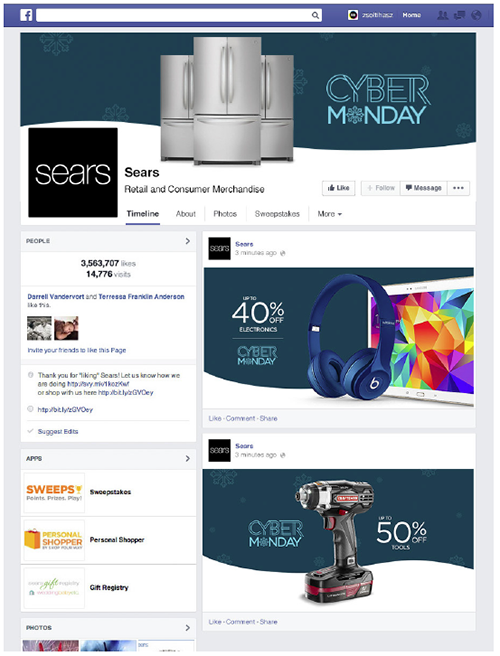The height and width of the screenshot is (656, 500).
Task: Open the Personal Shopper app
Action: click(x=108, y=540)
